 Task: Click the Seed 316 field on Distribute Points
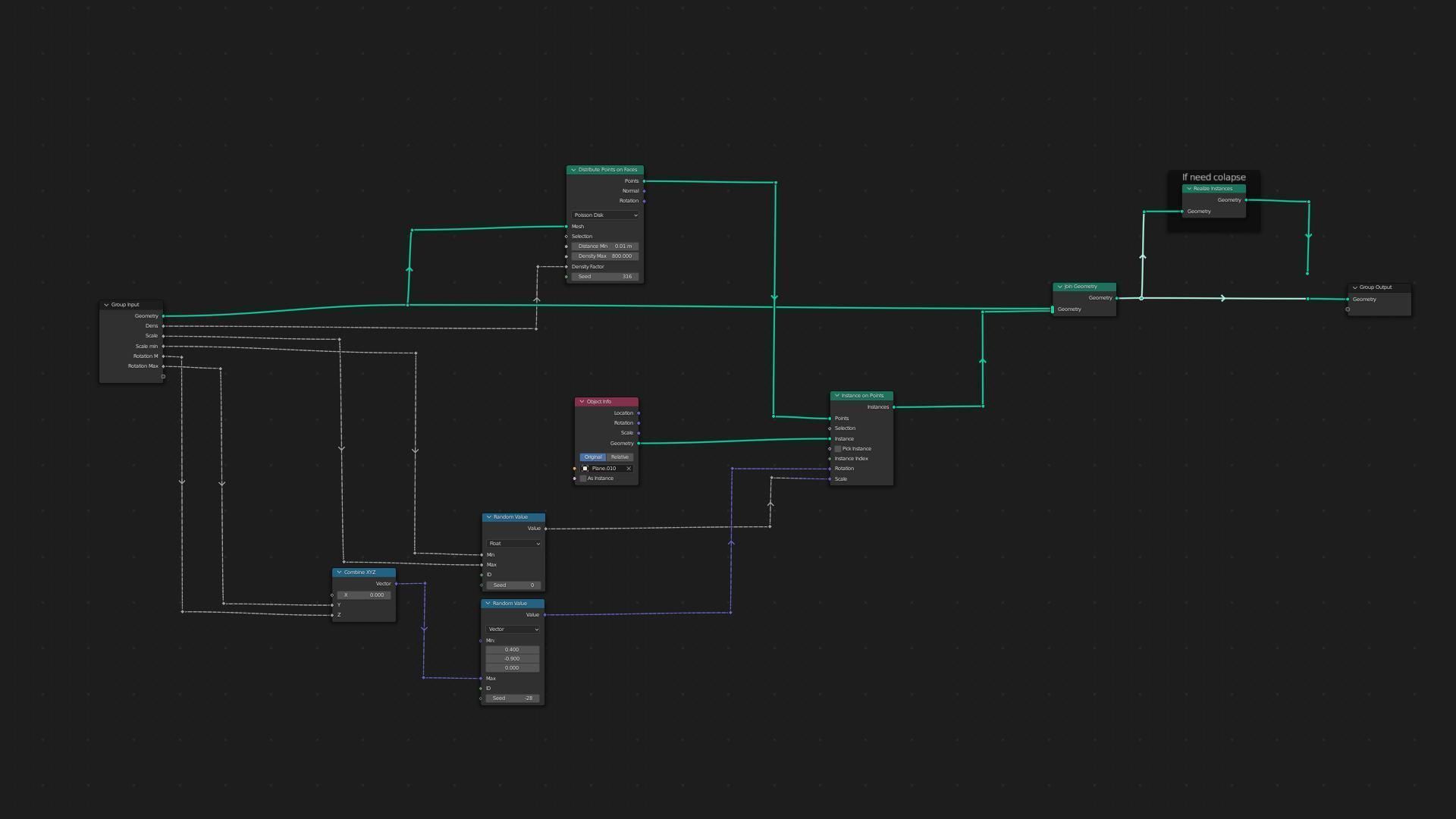[x=605, y=277]
